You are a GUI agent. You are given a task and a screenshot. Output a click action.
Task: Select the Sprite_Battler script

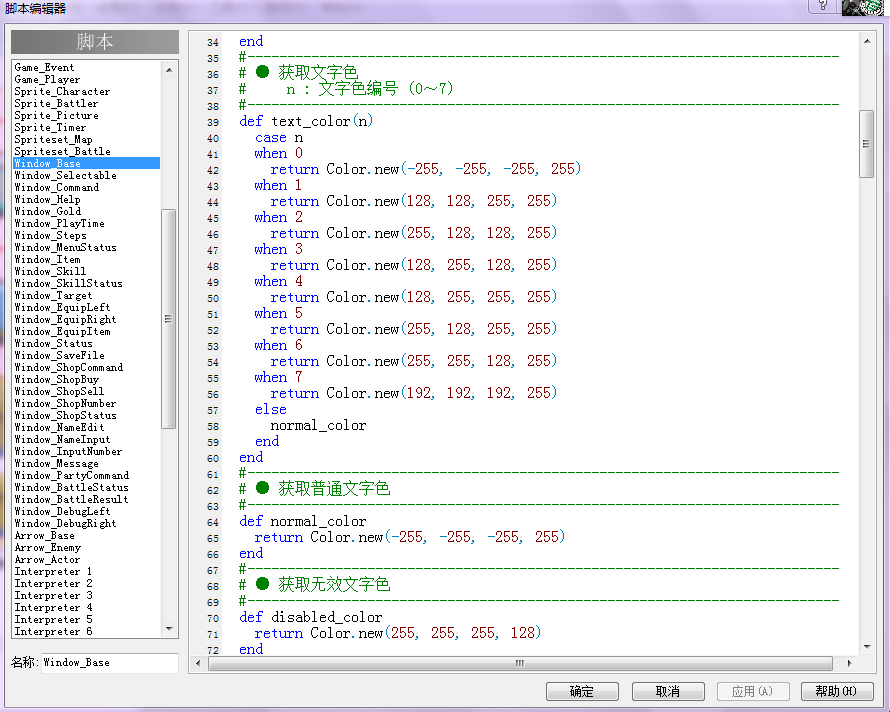(87, 103)
